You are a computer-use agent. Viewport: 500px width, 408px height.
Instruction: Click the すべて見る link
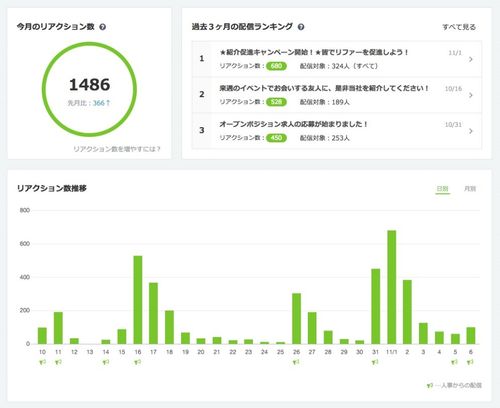[459, 27]
